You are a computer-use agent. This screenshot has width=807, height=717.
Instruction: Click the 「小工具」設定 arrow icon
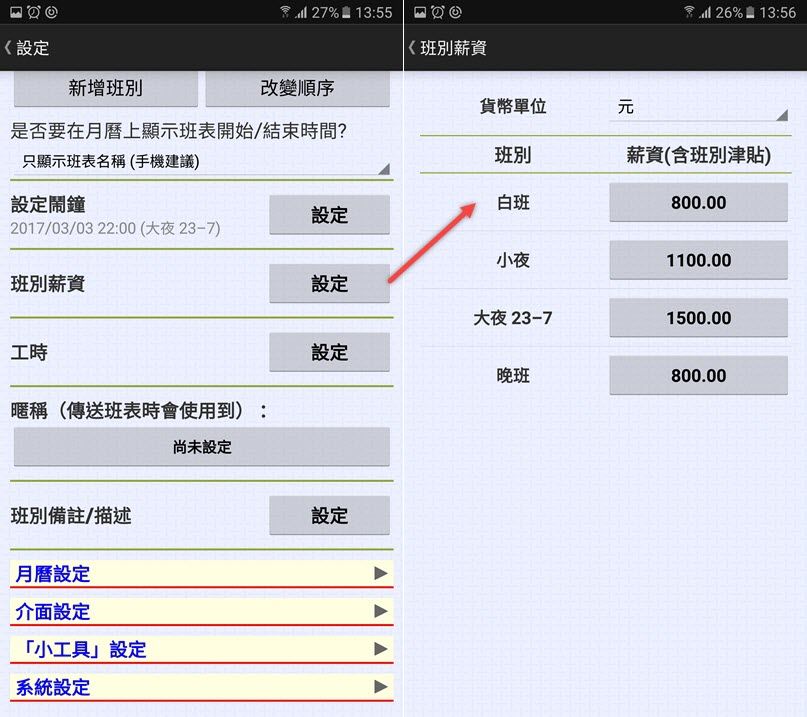tap(381, 649)
